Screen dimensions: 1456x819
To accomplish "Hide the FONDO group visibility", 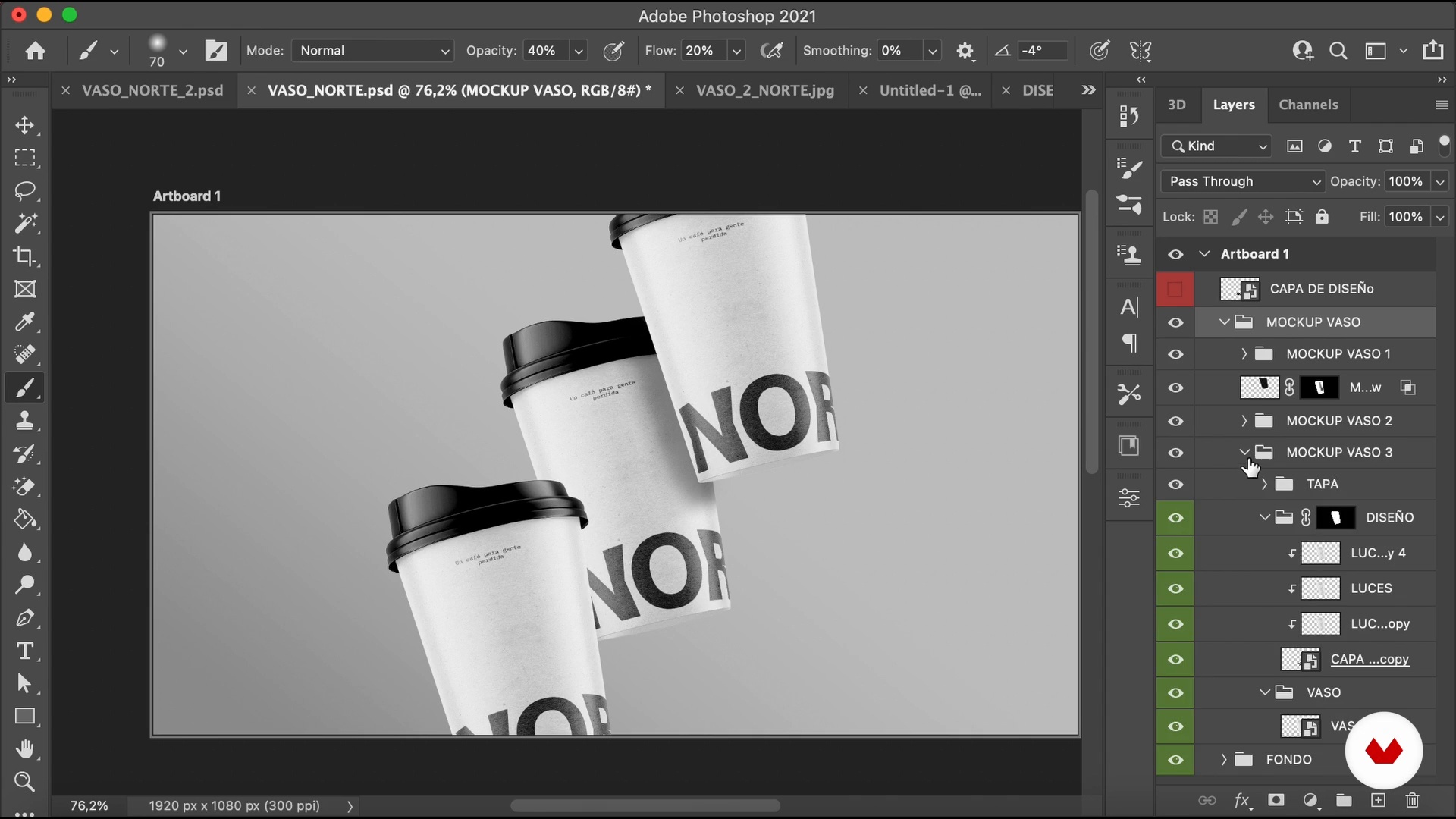I will 1175,760.
